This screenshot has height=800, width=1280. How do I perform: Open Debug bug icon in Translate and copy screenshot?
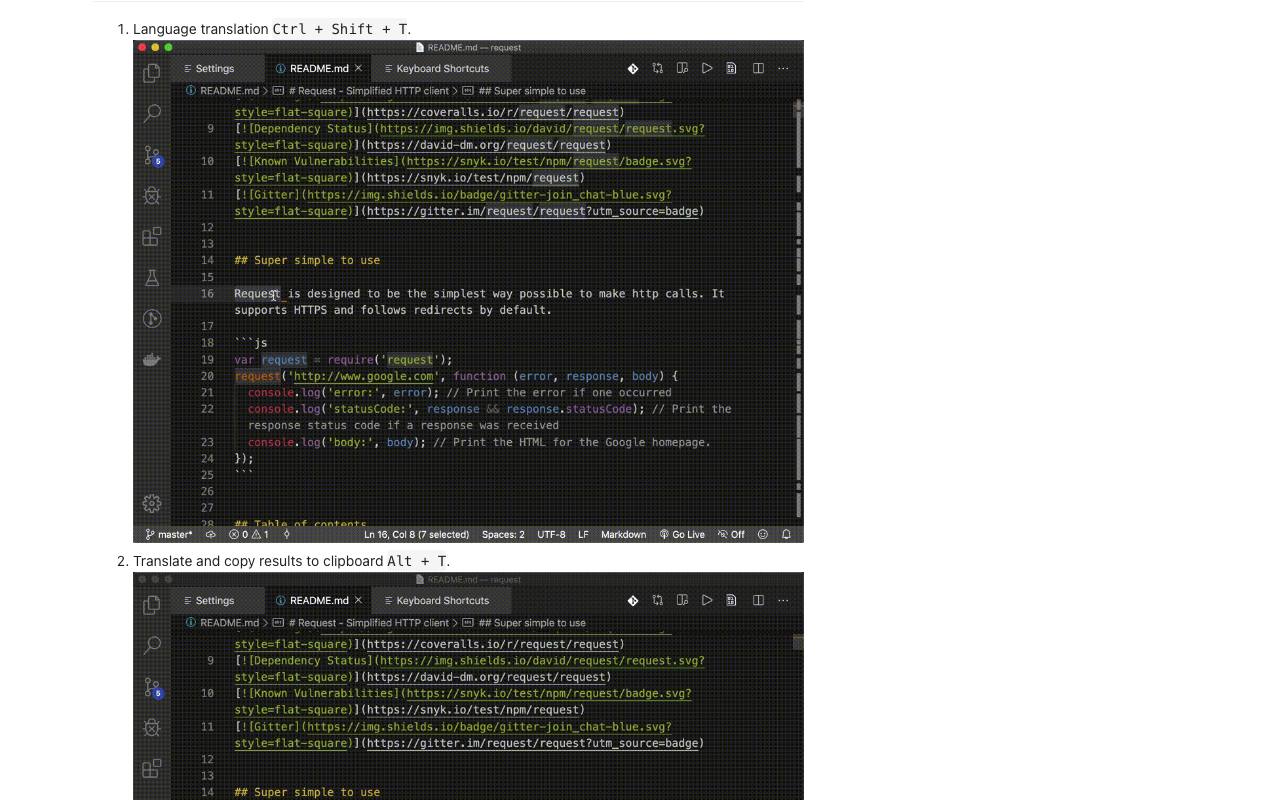point(152,728)
